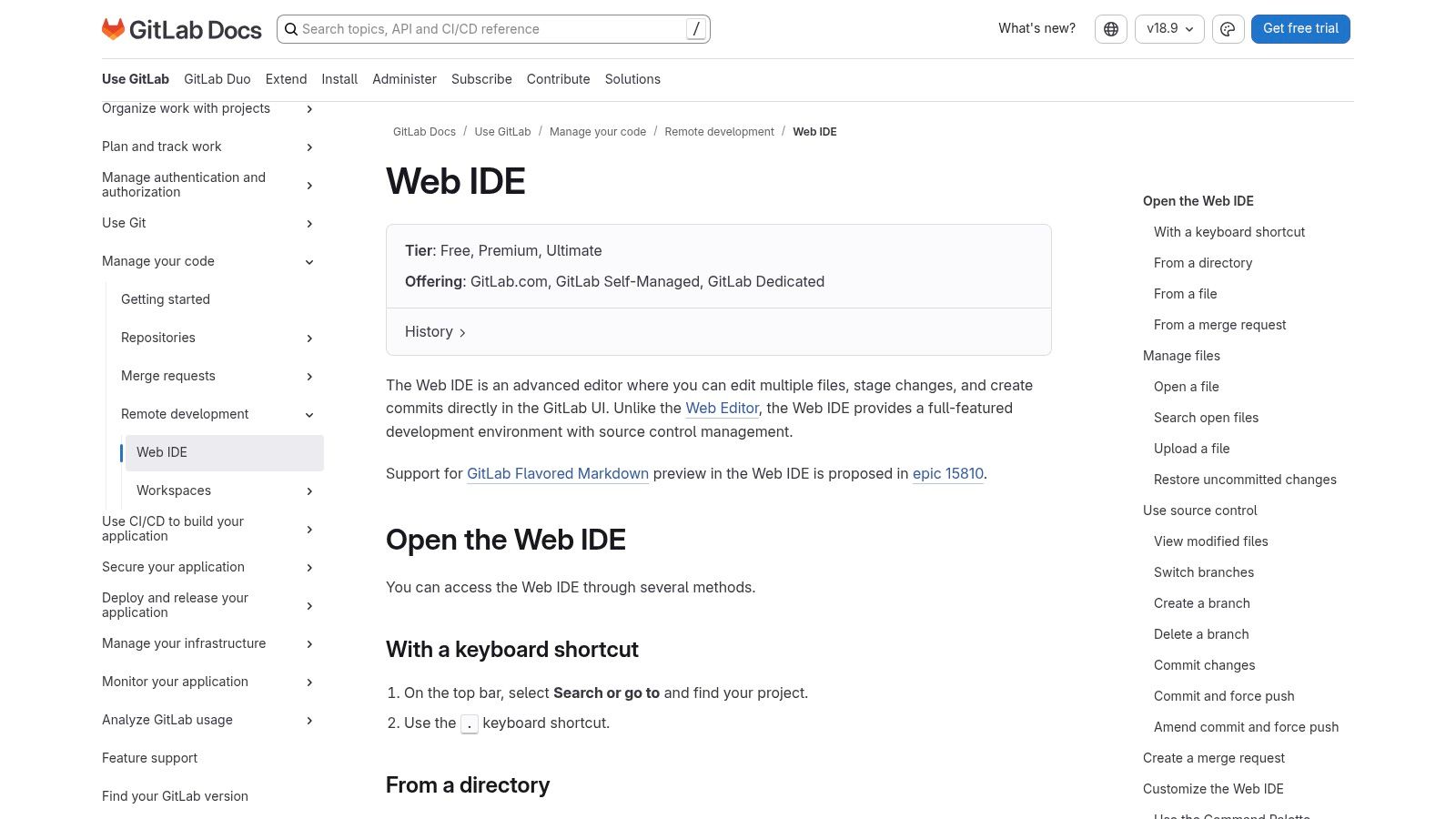Click the "/" keyboard shortcut hint in search

tap(695, 28)
